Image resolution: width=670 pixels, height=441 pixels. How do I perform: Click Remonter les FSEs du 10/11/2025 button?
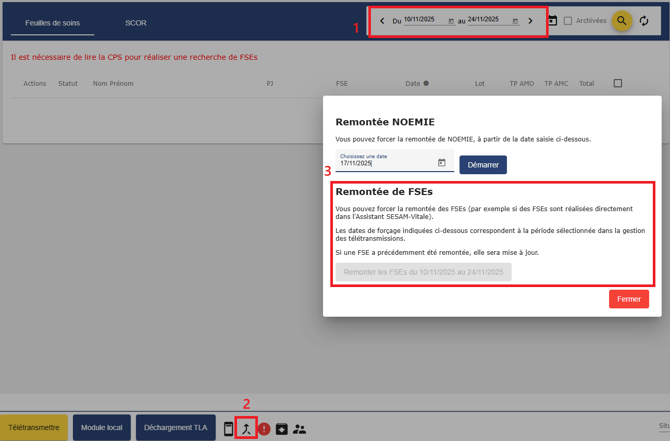[x=423, y=272]
